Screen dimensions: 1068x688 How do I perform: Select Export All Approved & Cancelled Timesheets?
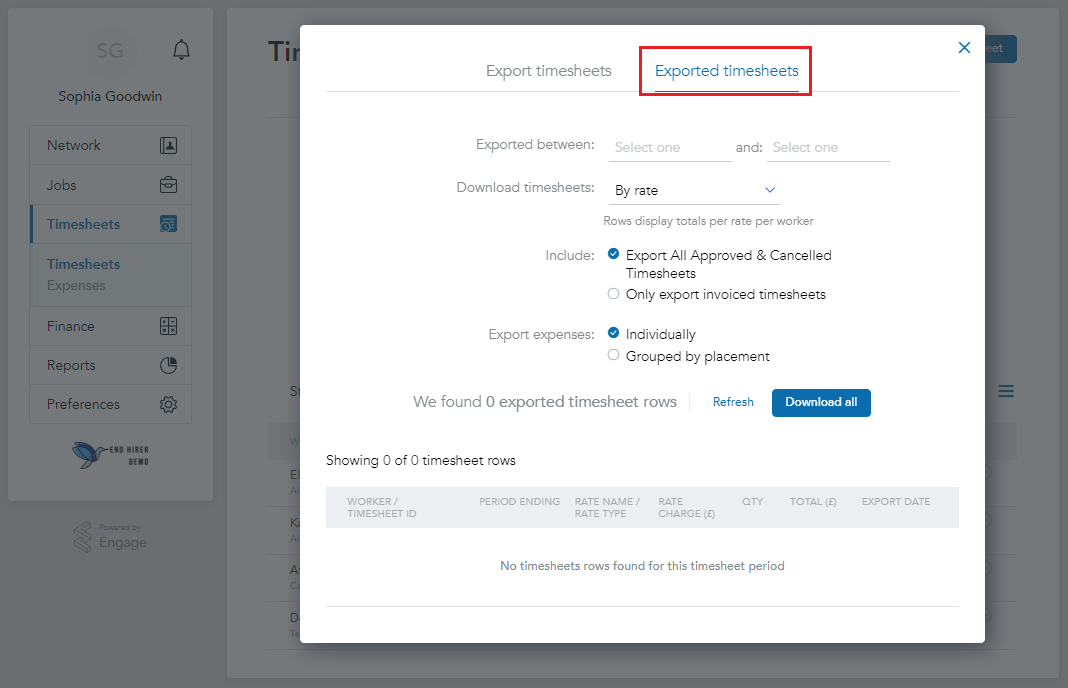pos(613,254)
